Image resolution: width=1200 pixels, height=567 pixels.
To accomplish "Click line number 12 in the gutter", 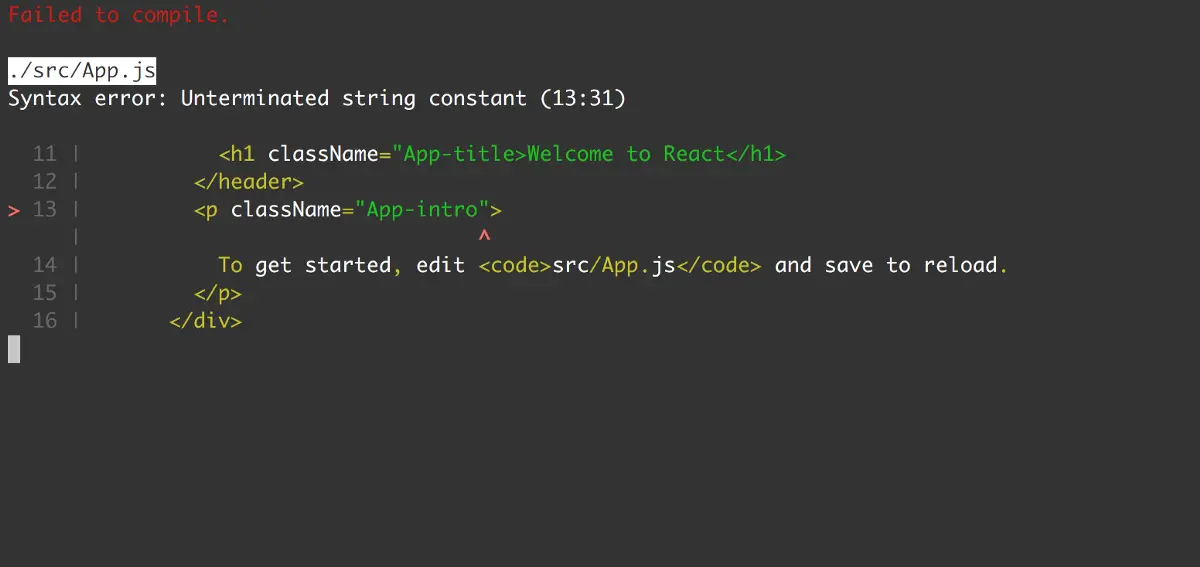I will [x=45, y=182].
